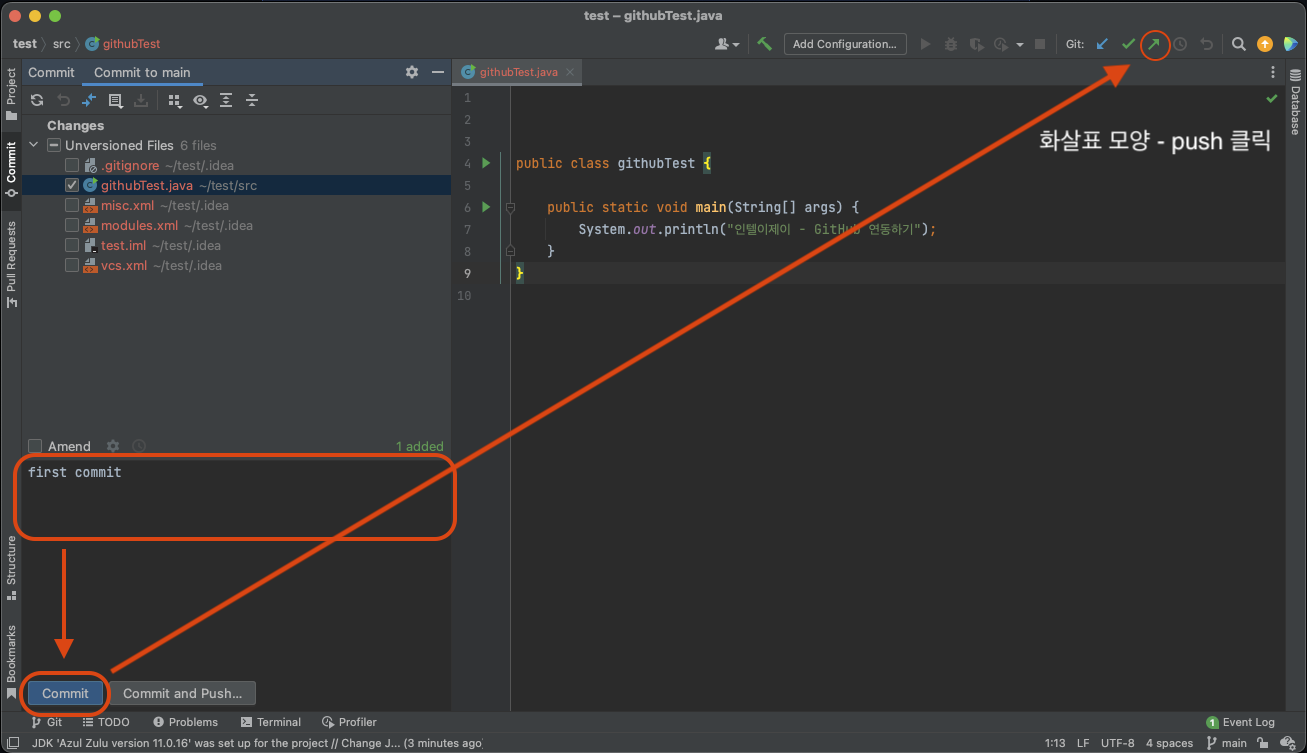The width and height of the screenshot is (1307, 753).
Task: Open the Pull Requests side panel
Action: tap(11, 264)
